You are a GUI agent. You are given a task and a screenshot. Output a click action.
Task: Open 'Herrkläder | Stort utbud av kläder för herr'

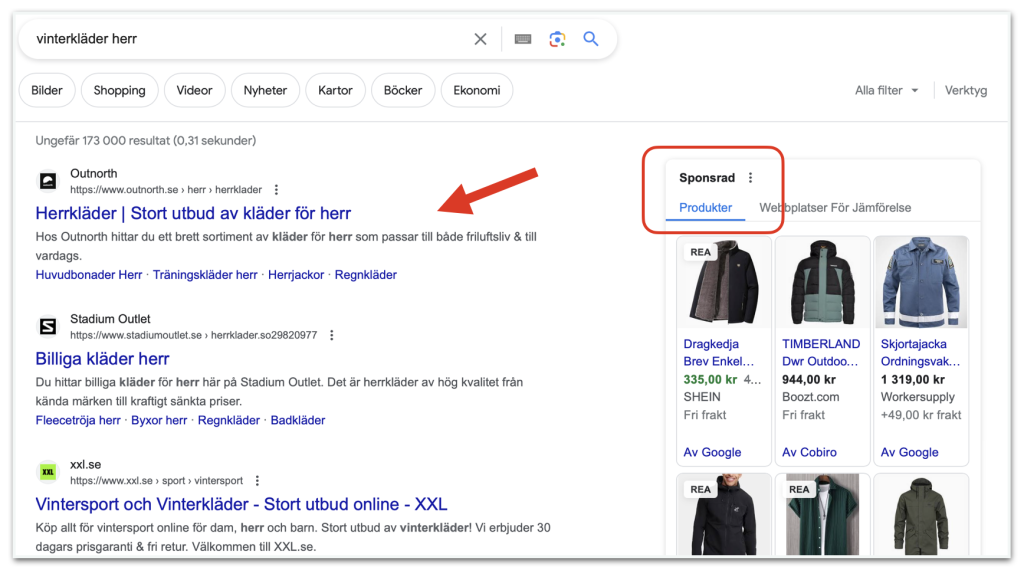[x=193, y=213]
